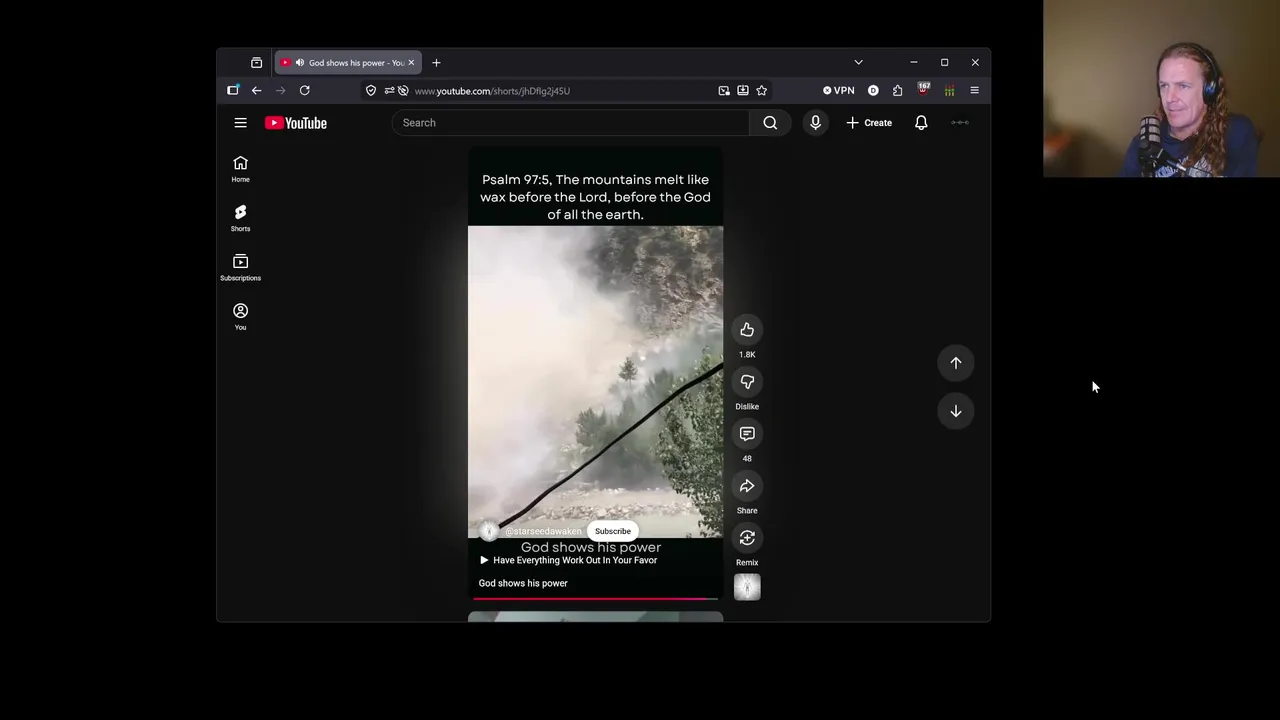This screenshot has width=1280, height=720.
Task: Open the You page in the sidebar
Action: tap(240, 316)
